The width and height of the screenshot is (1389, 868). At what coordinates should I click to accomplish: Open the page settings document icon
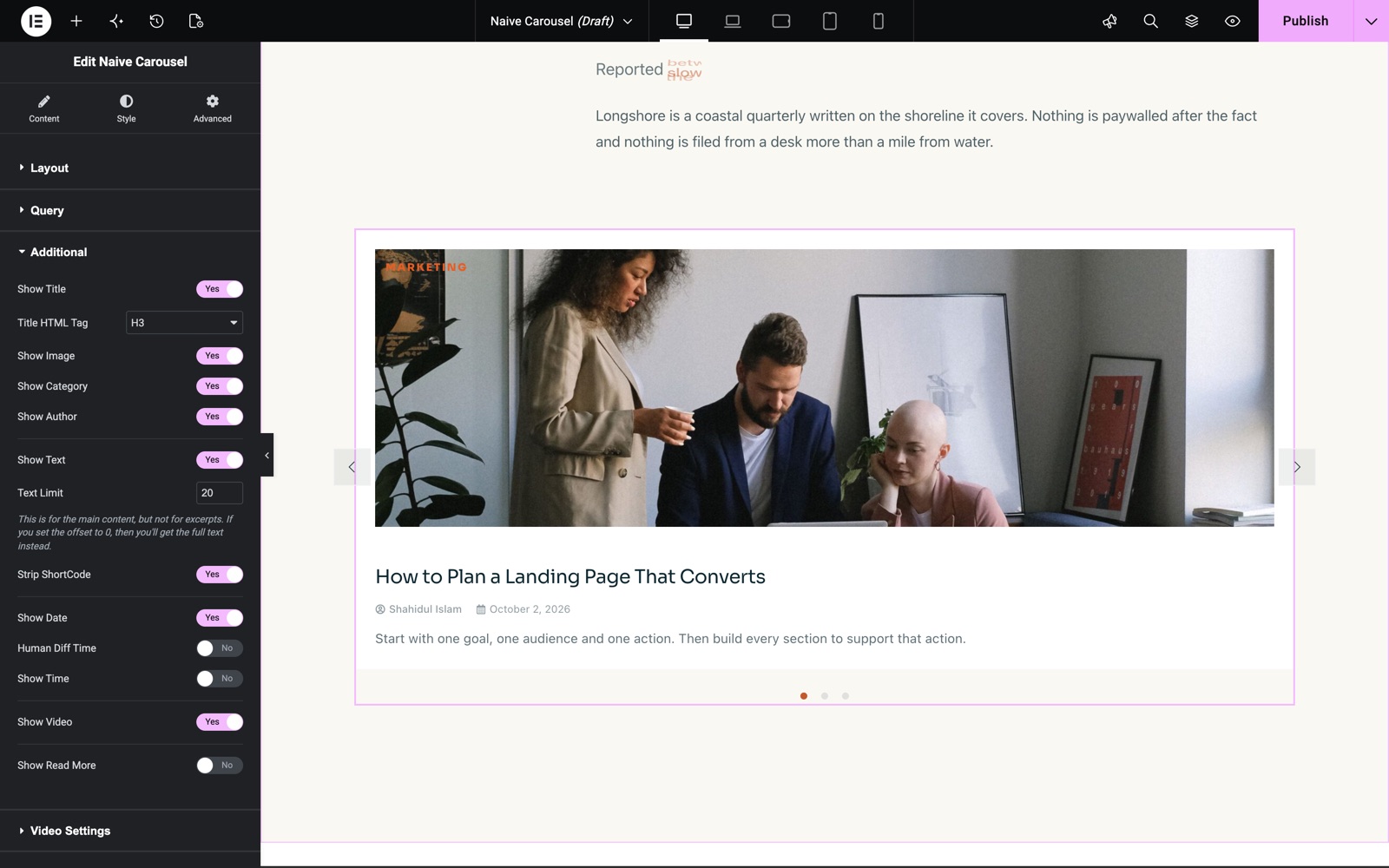(x=196, y=21)
